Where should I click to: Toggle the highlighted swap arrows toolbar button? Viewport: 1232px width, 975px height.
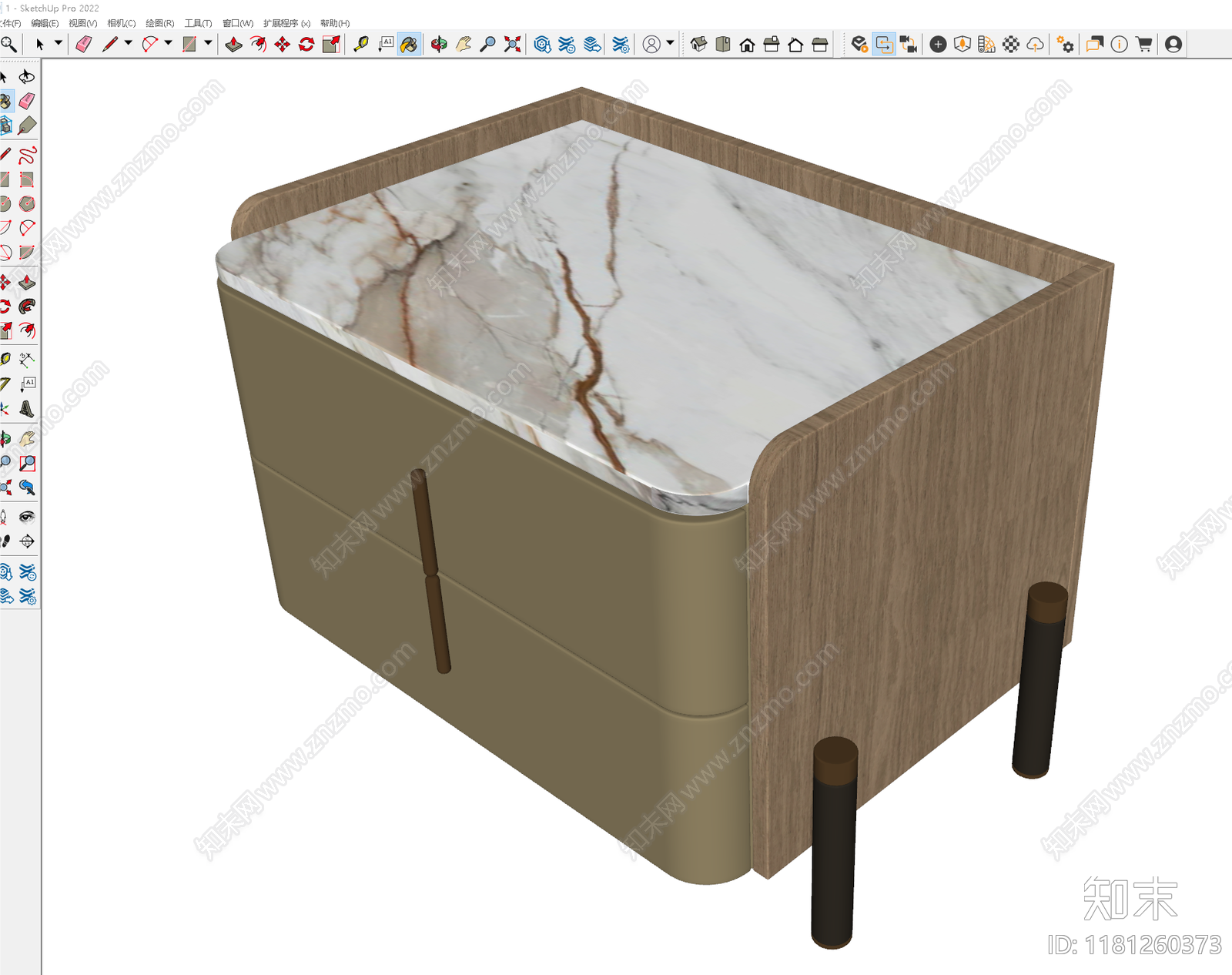point(884,45)
